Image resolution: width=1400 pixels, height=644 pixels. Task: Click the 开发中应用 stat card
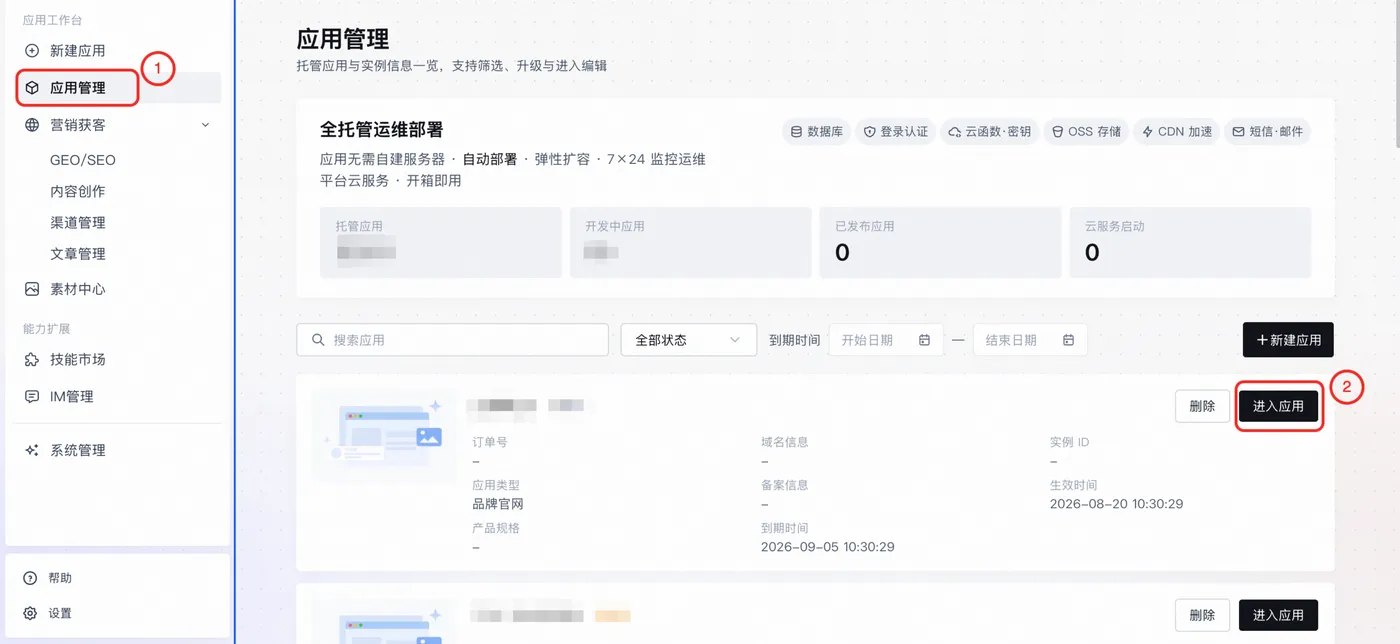click(x=690, y=242)
